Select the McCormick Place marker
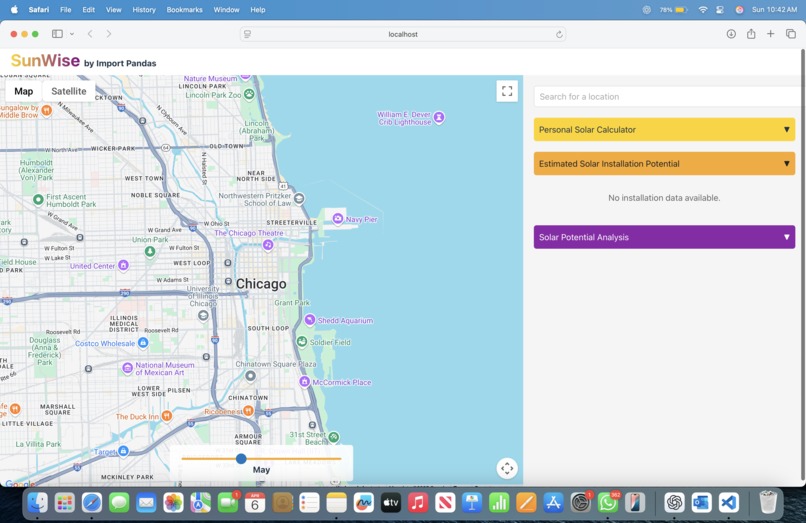Image resolution: width=806 pixels, height=523 pixels. (304, 382)
